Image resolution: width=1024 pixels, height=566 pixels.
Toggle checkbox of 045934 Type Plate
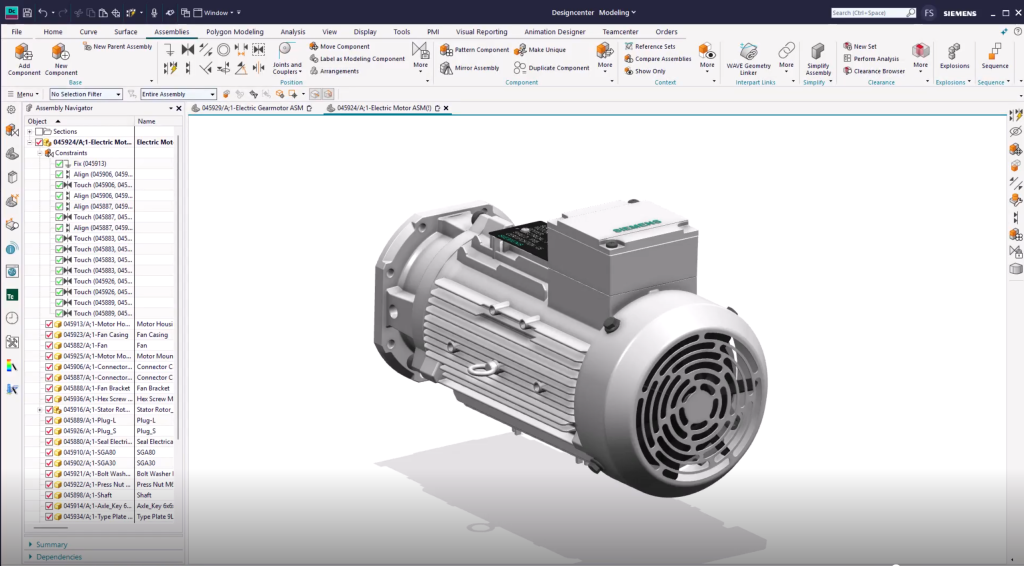49,516
